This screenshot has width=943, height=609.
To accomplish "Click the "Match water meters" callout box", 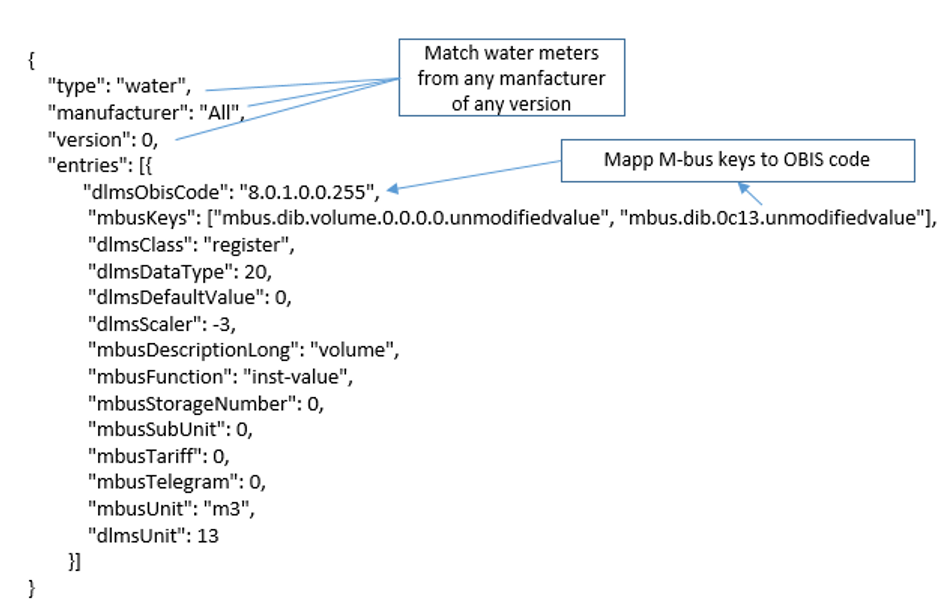I will (513, 77).
